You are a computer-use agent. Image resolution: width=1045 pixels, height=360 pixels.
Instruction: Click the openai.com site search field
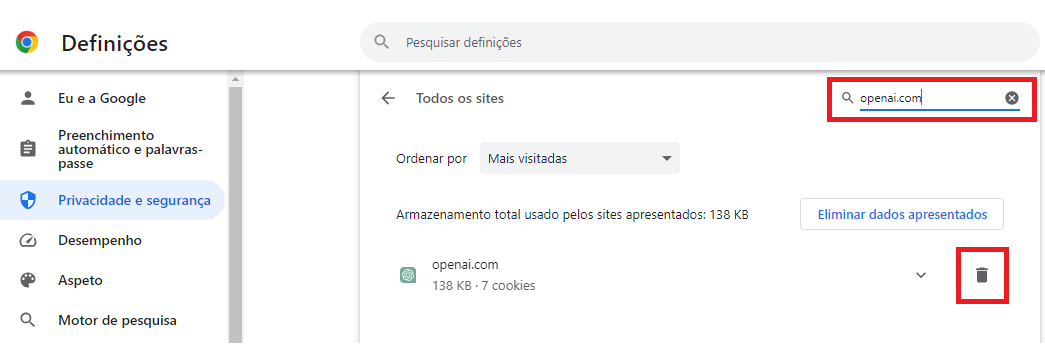pyautogui.click(x=930, y=99)
